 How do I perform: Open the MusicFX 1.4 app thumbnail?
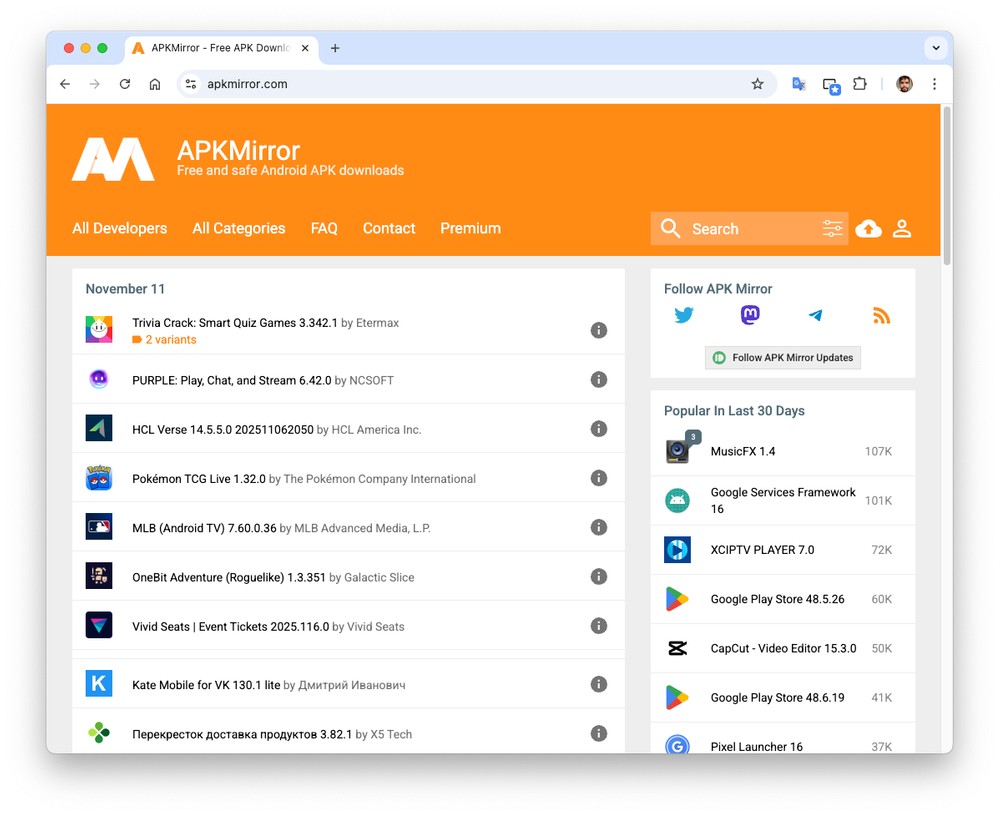click(x=678, y=451)
